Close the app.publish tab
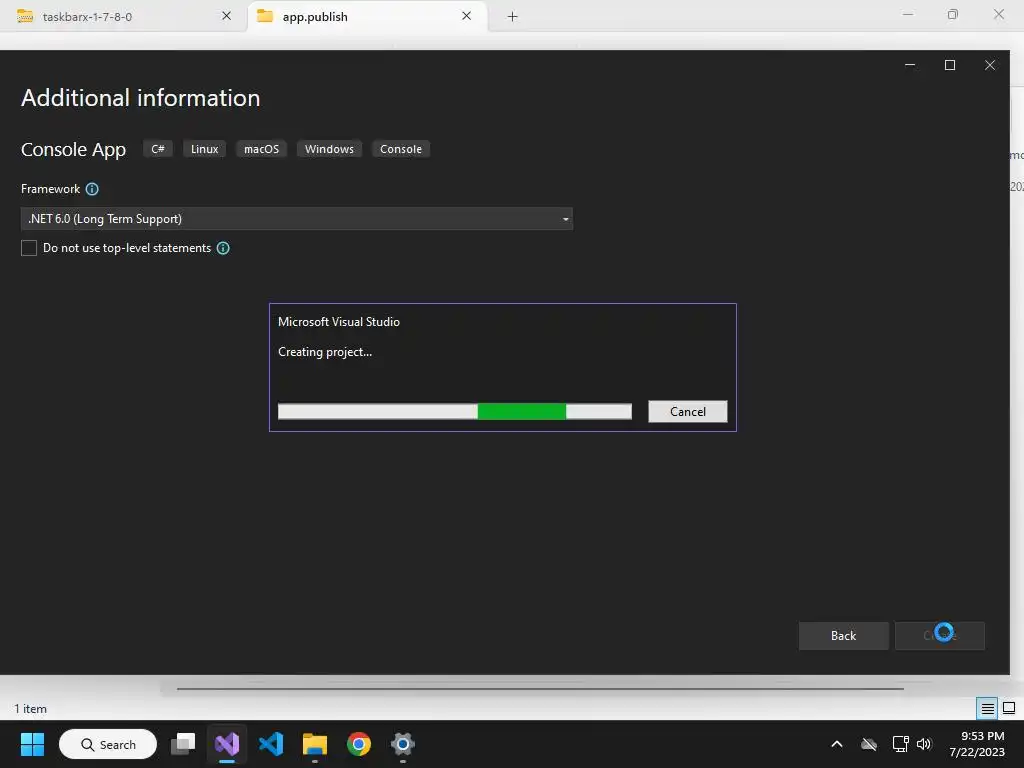Viewport: 1024px width, 768px height. tap(466, 16)
